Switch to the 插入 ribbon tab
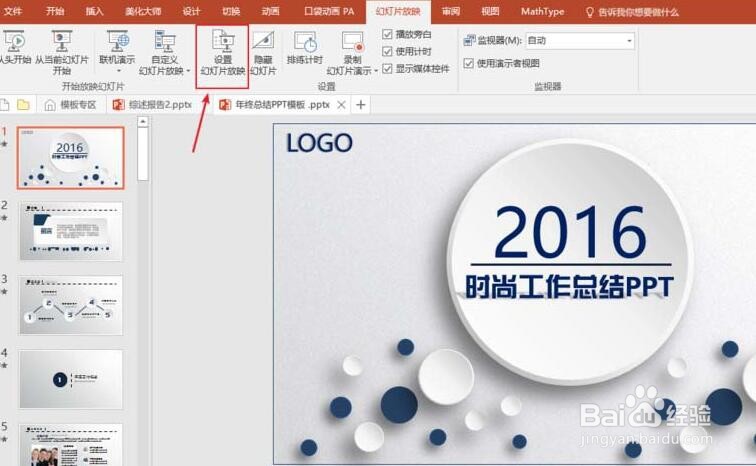Screen dimensions: 756x466 pyautogui.click(x=94, y=11)
